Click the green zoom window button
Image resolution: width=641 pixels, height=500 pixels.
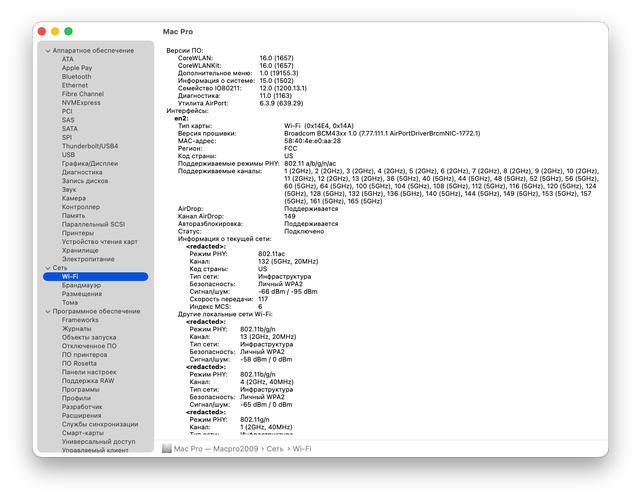68,31
